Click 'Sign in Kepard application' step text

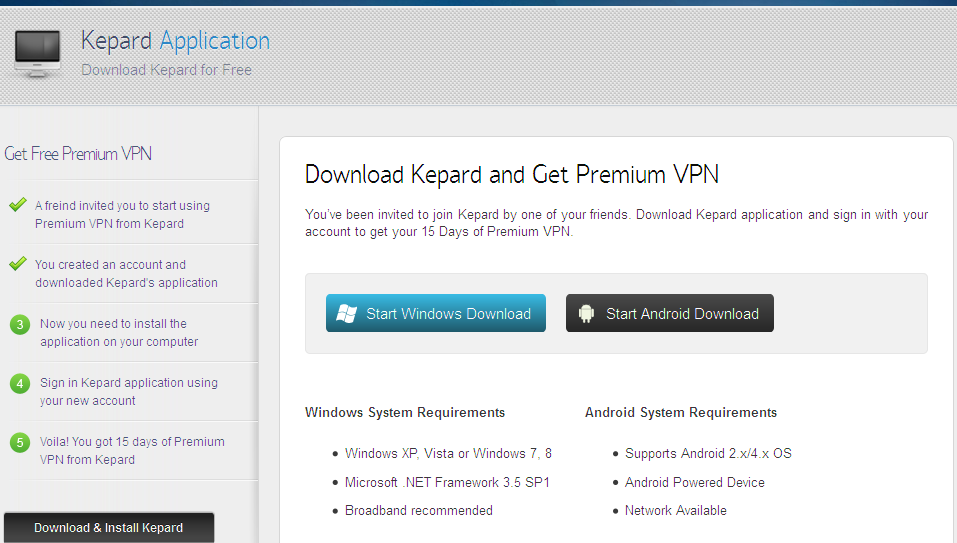[129, 392]
